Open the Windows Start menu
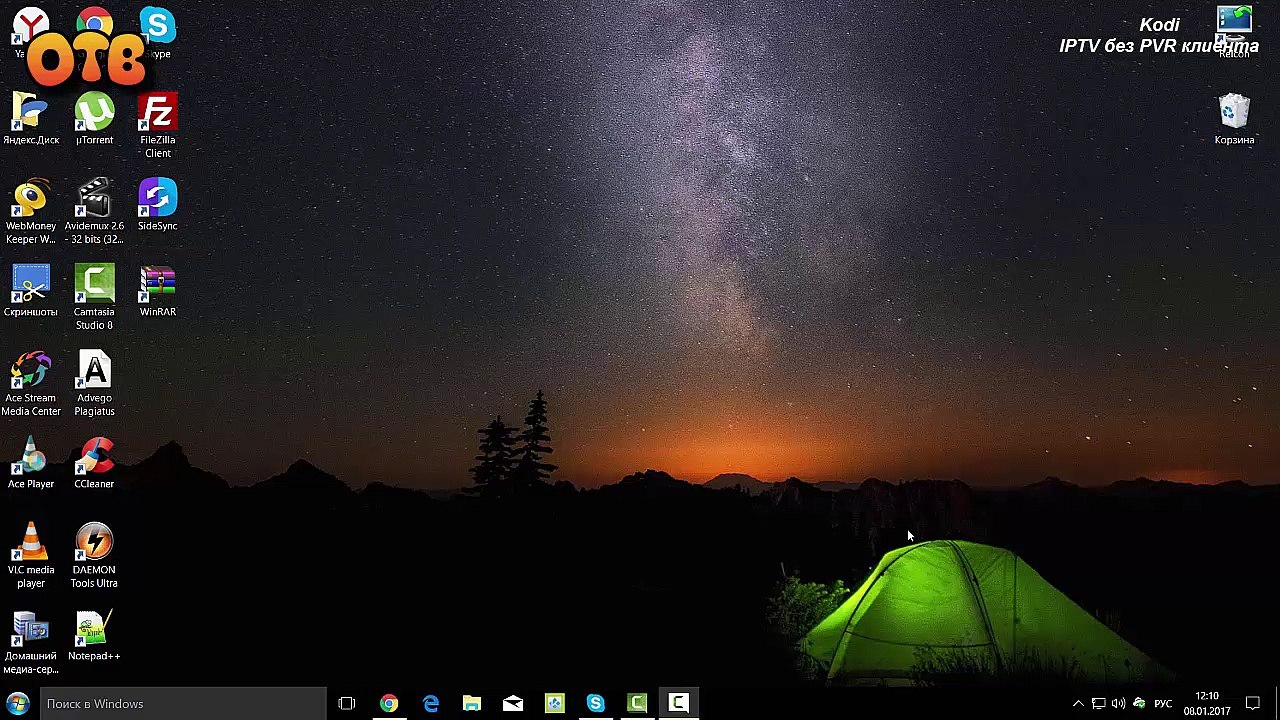This screenshot has width=1280, height=720. 18,704
